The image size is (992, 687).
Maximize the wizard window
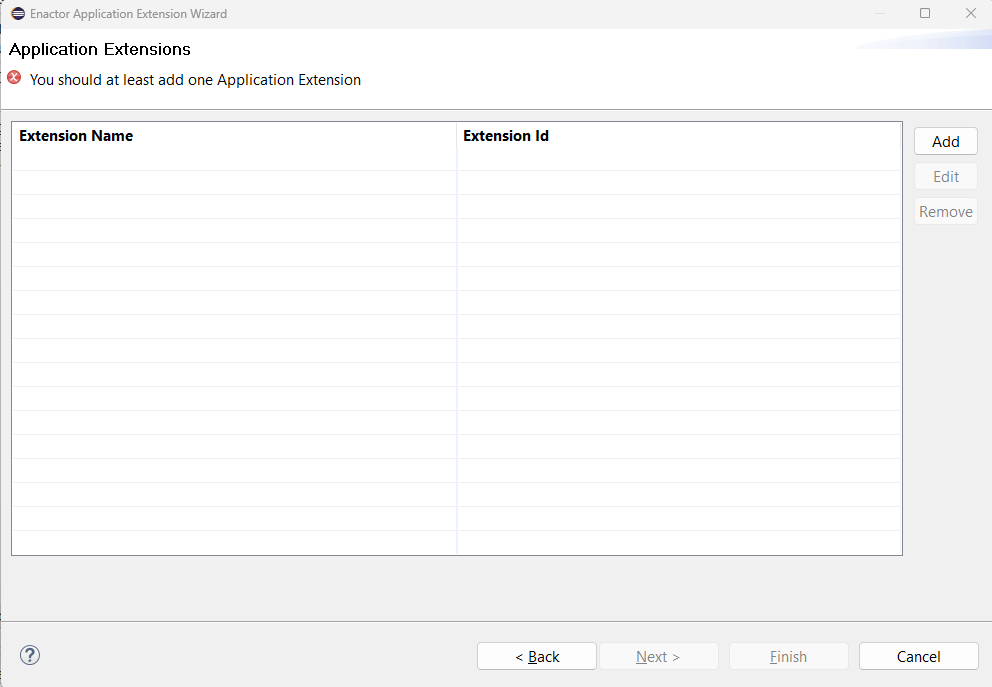[924, 13]
